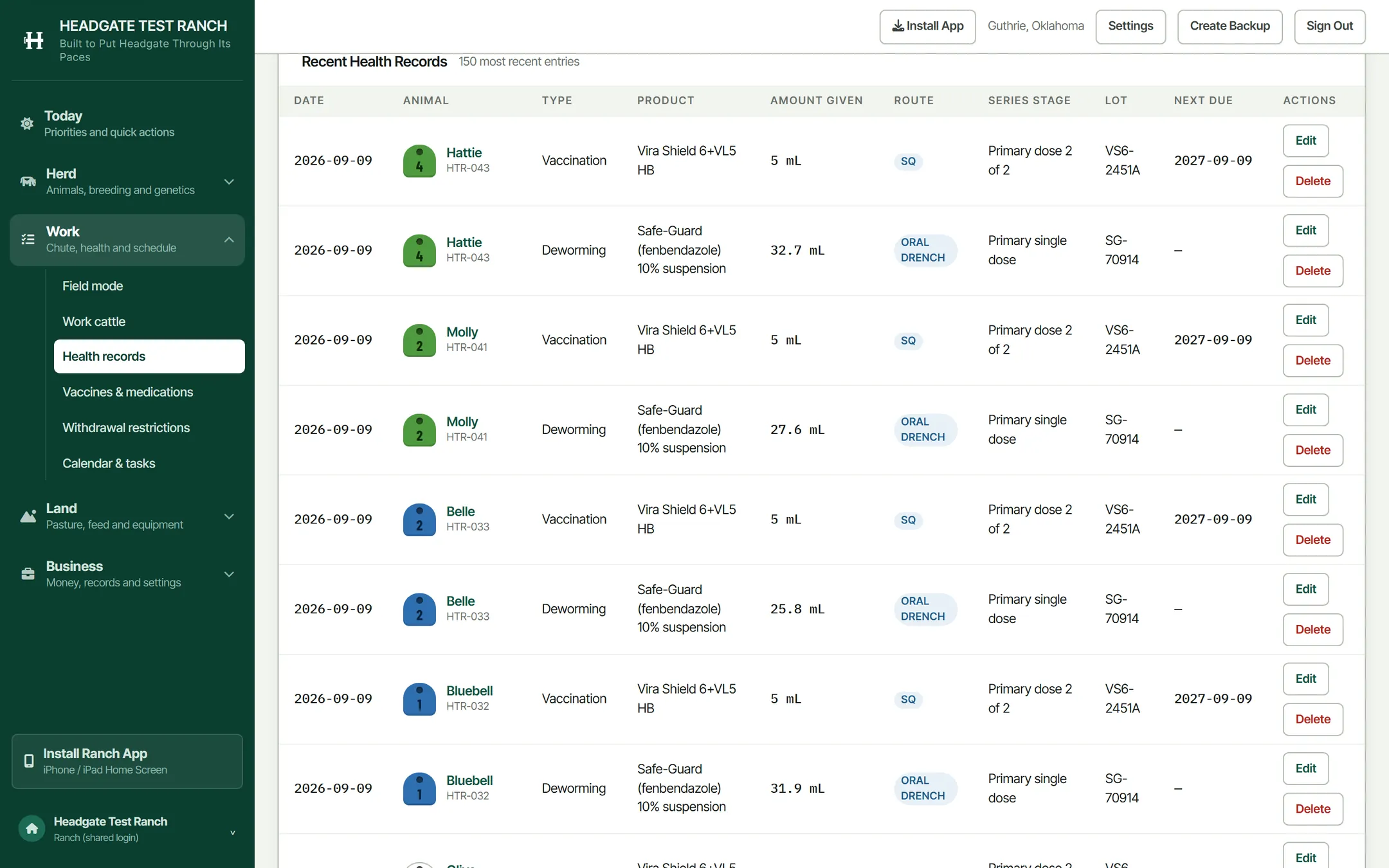
Task: Delete Bluebell's Vaccination record
Action: 1312,719
